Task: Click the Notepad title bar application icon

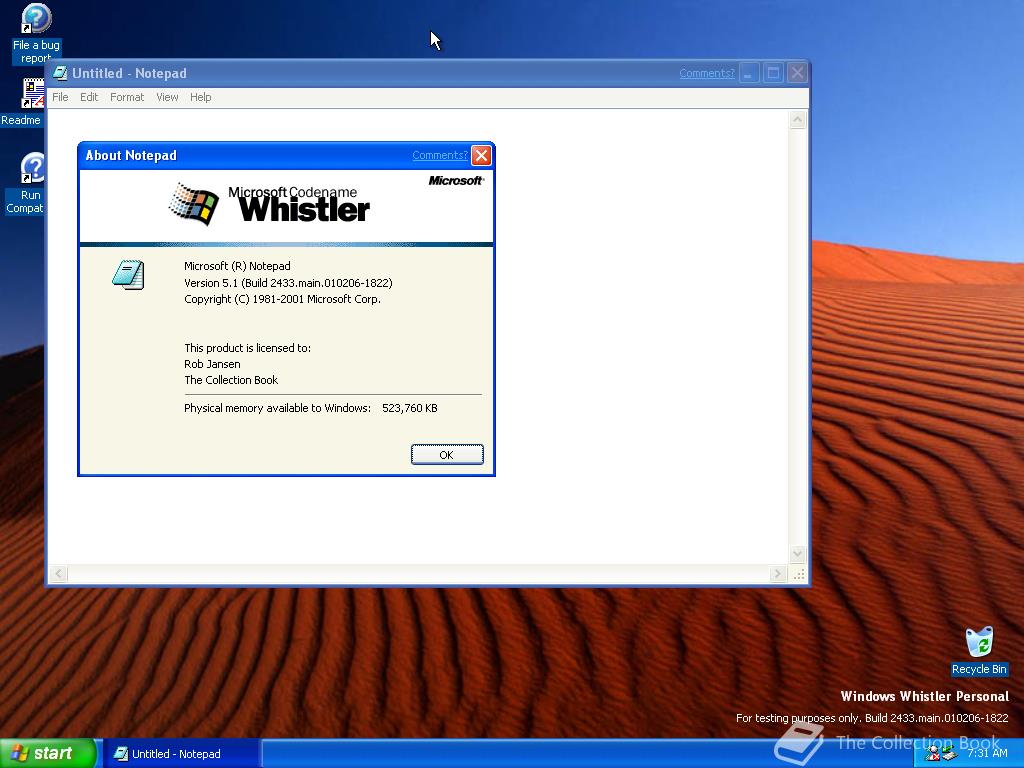Action: 60,73
